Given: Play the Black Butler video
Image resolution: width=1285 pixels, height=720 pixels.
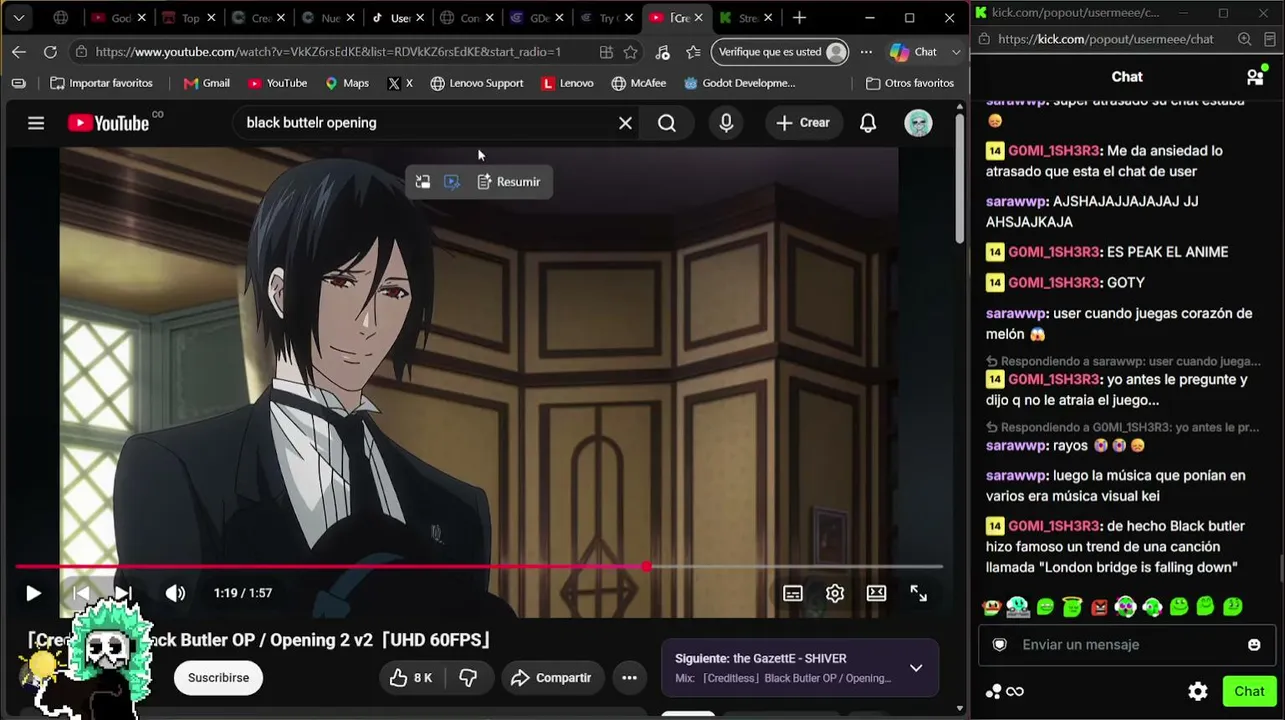Looking at the screenshot, I should [33, 593].
